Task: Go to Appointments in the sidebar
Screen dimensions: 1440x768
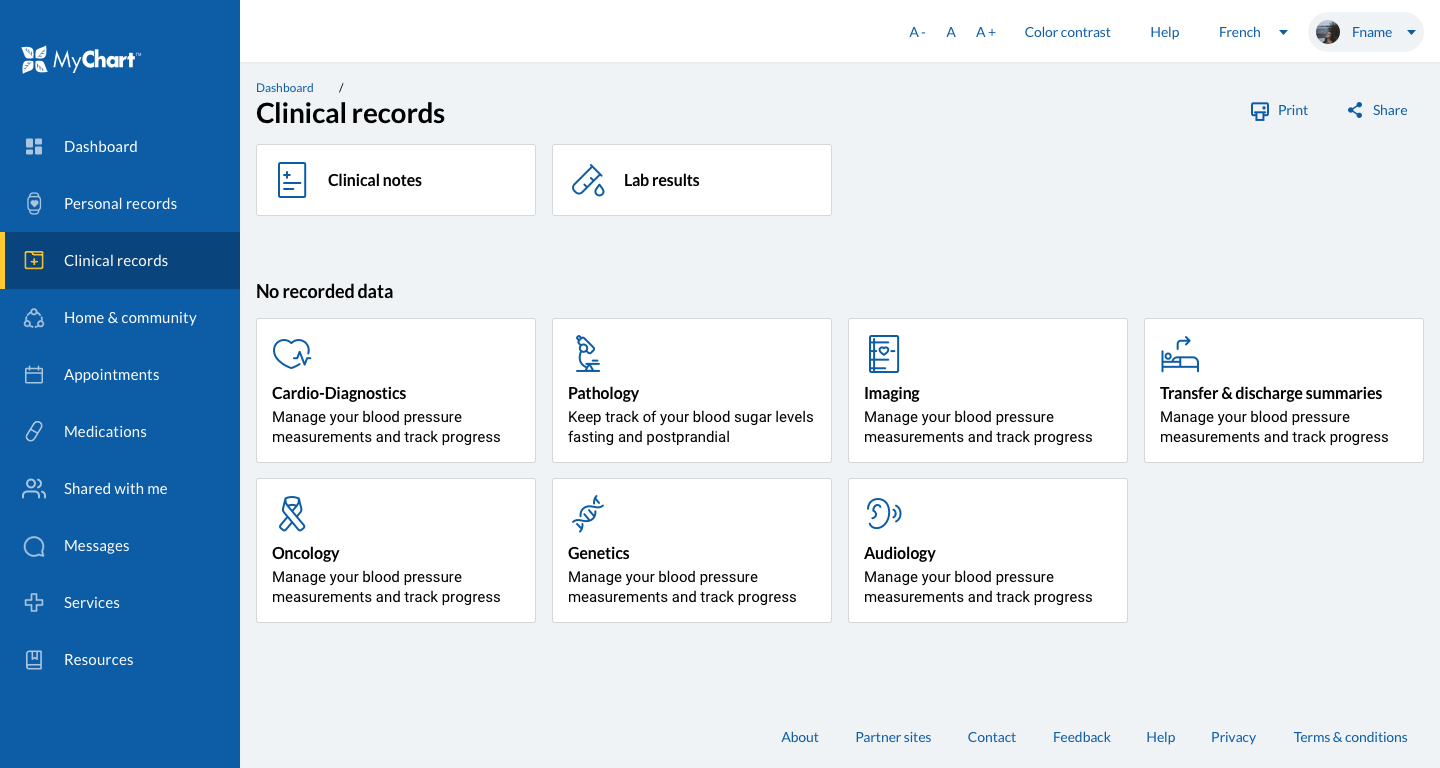Action: pyautogui.click(x=111, y=374)
